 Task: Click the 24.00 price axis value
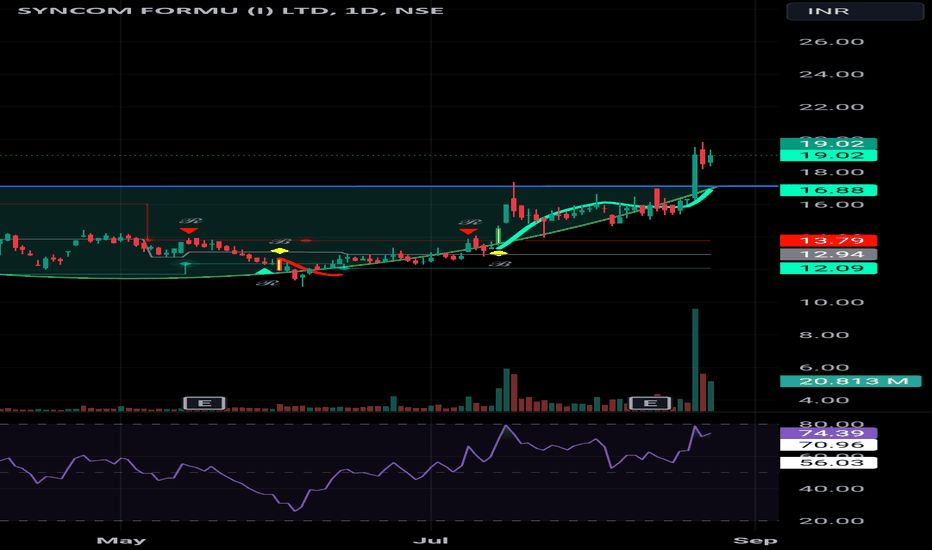(831, 74)
